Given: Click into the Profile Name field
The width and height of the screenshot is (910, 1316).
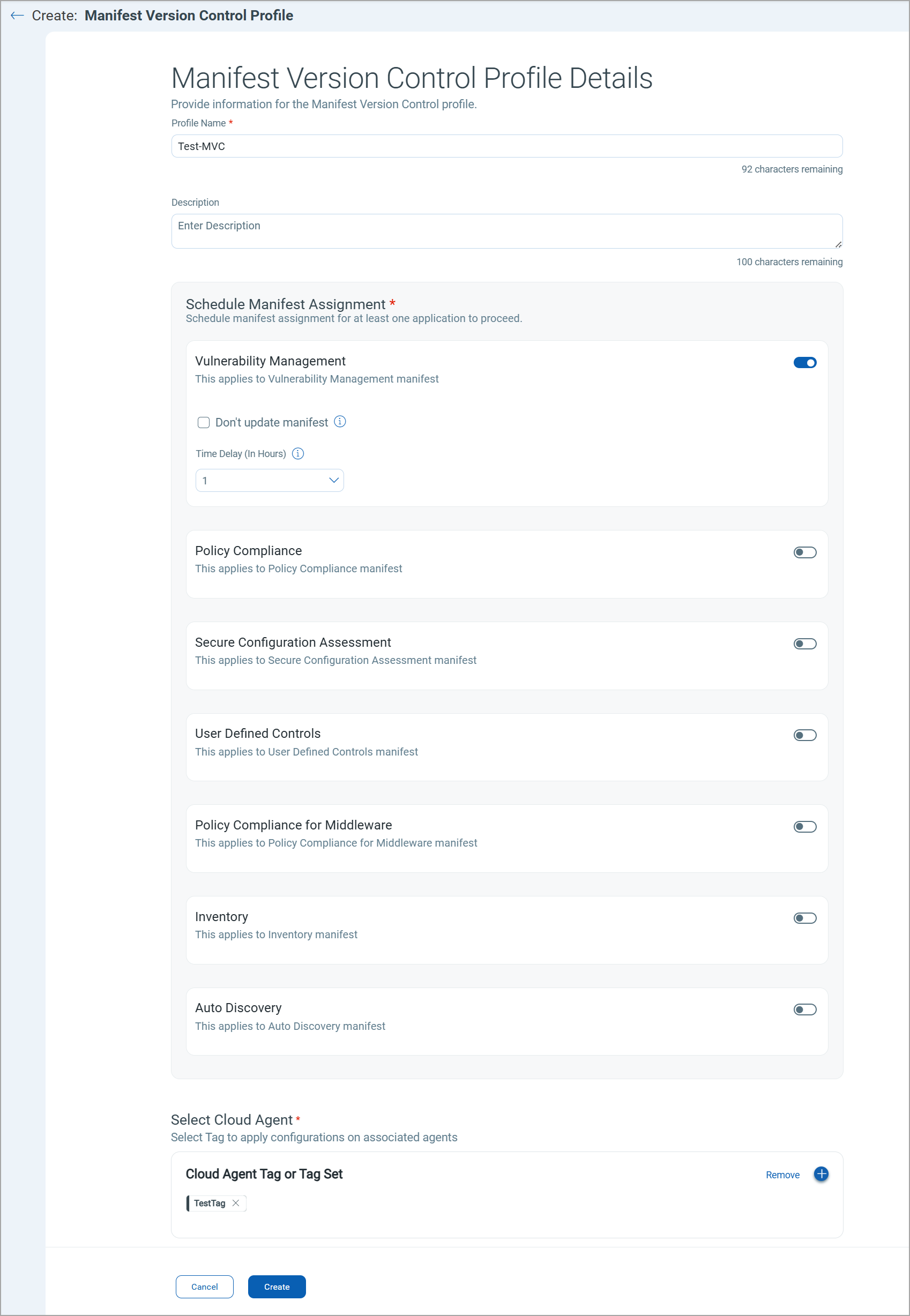Looking at the screenshot, I should coord(506,146).
